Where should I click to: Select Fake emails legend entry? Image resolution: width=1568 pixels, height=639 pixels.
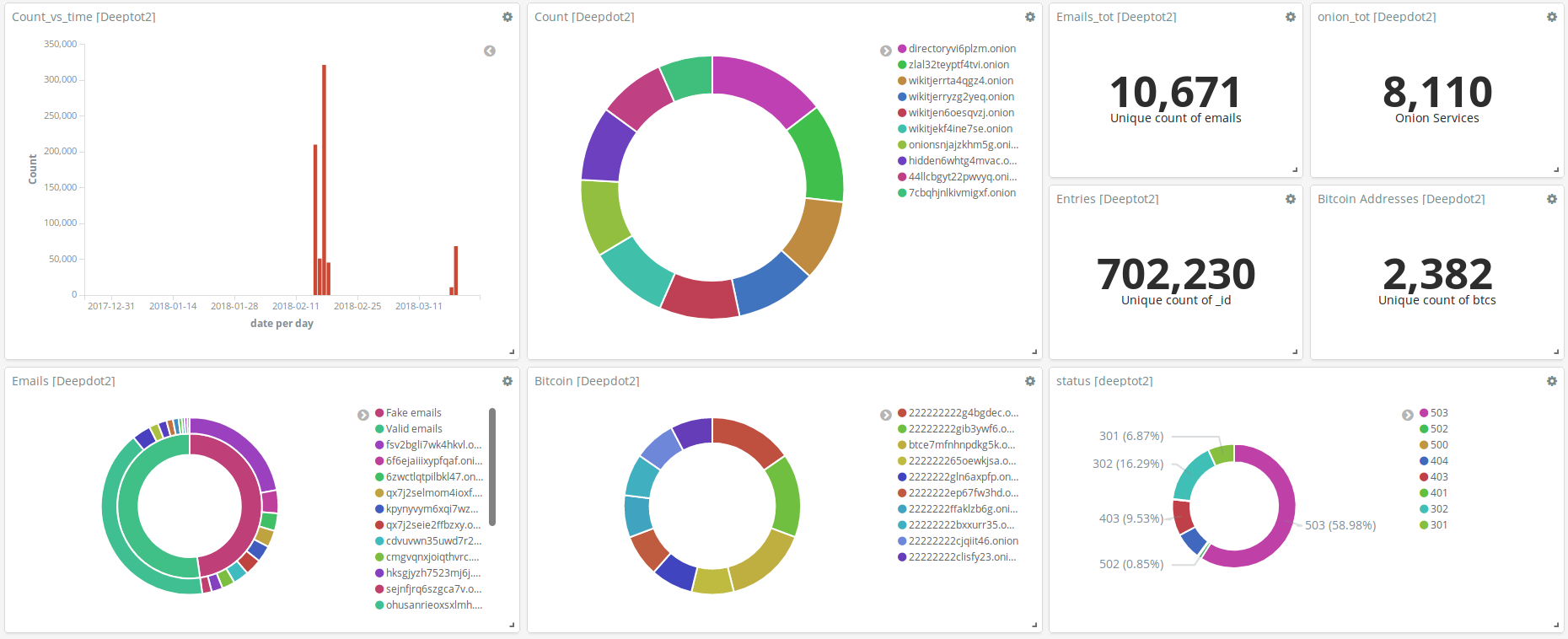(x=409, y=413)
